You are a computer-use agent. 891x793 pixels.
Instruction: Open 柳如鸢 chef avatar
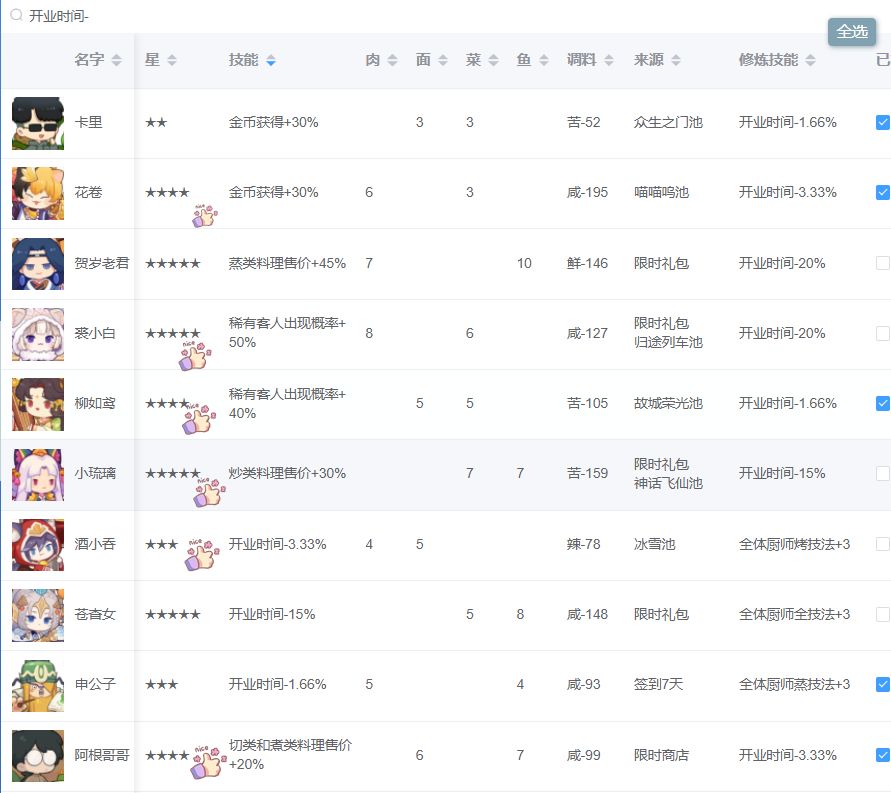coord(38,404)
